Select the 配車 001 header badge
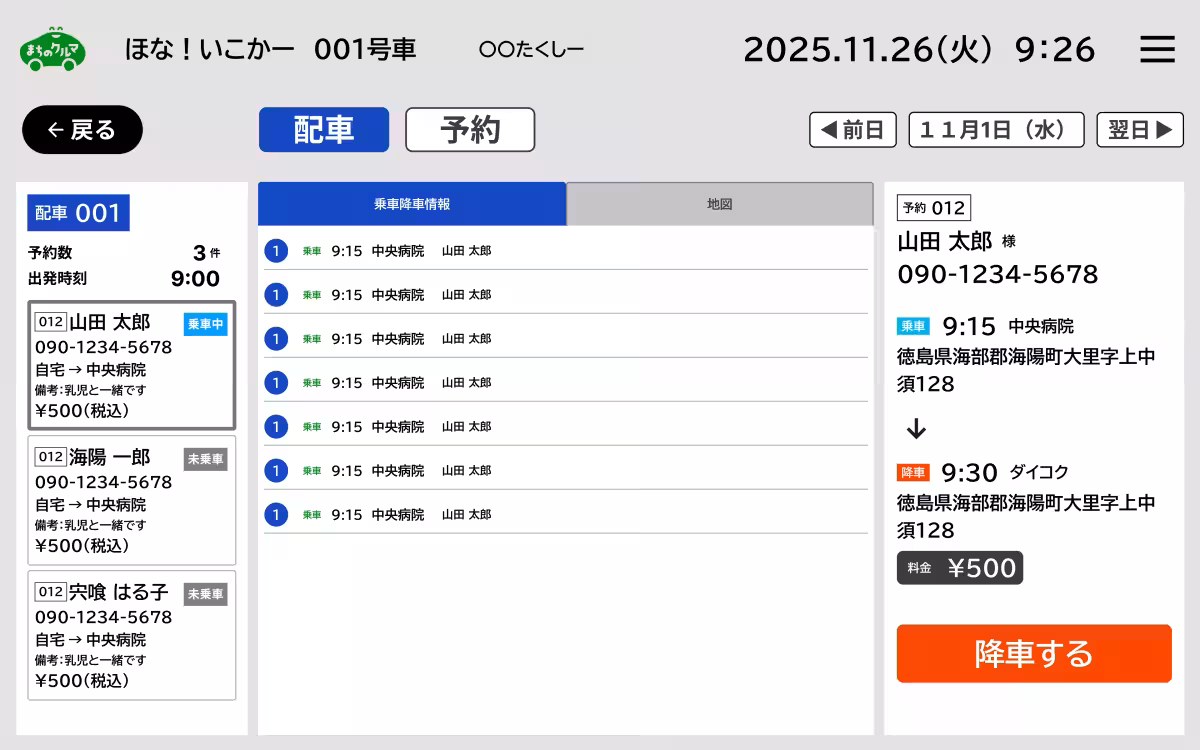The height and width of the screenshot is (750, 1200). 78,212
